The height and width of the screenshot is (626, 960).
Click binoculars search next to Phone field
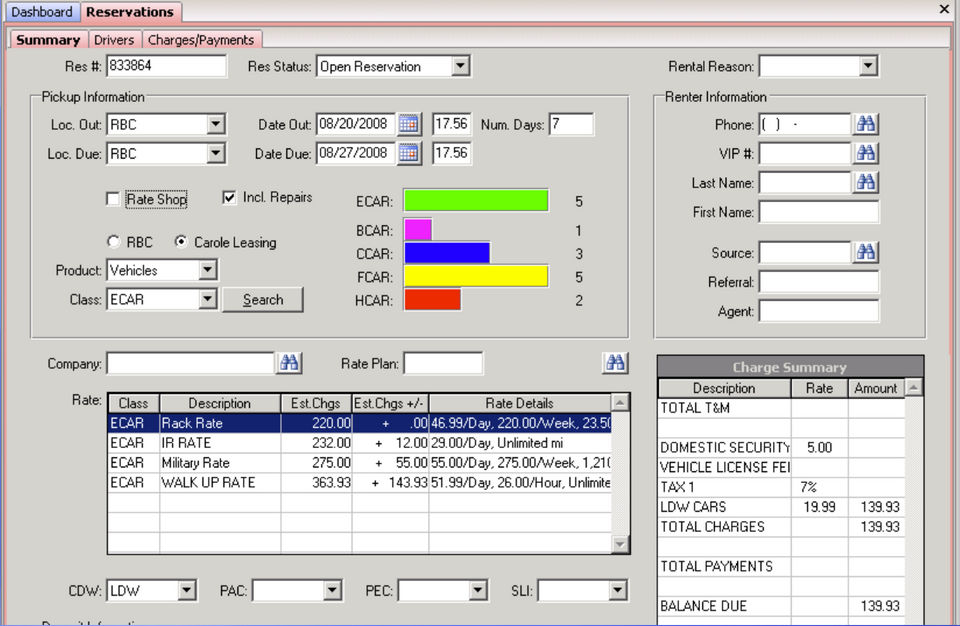[866, 125]
